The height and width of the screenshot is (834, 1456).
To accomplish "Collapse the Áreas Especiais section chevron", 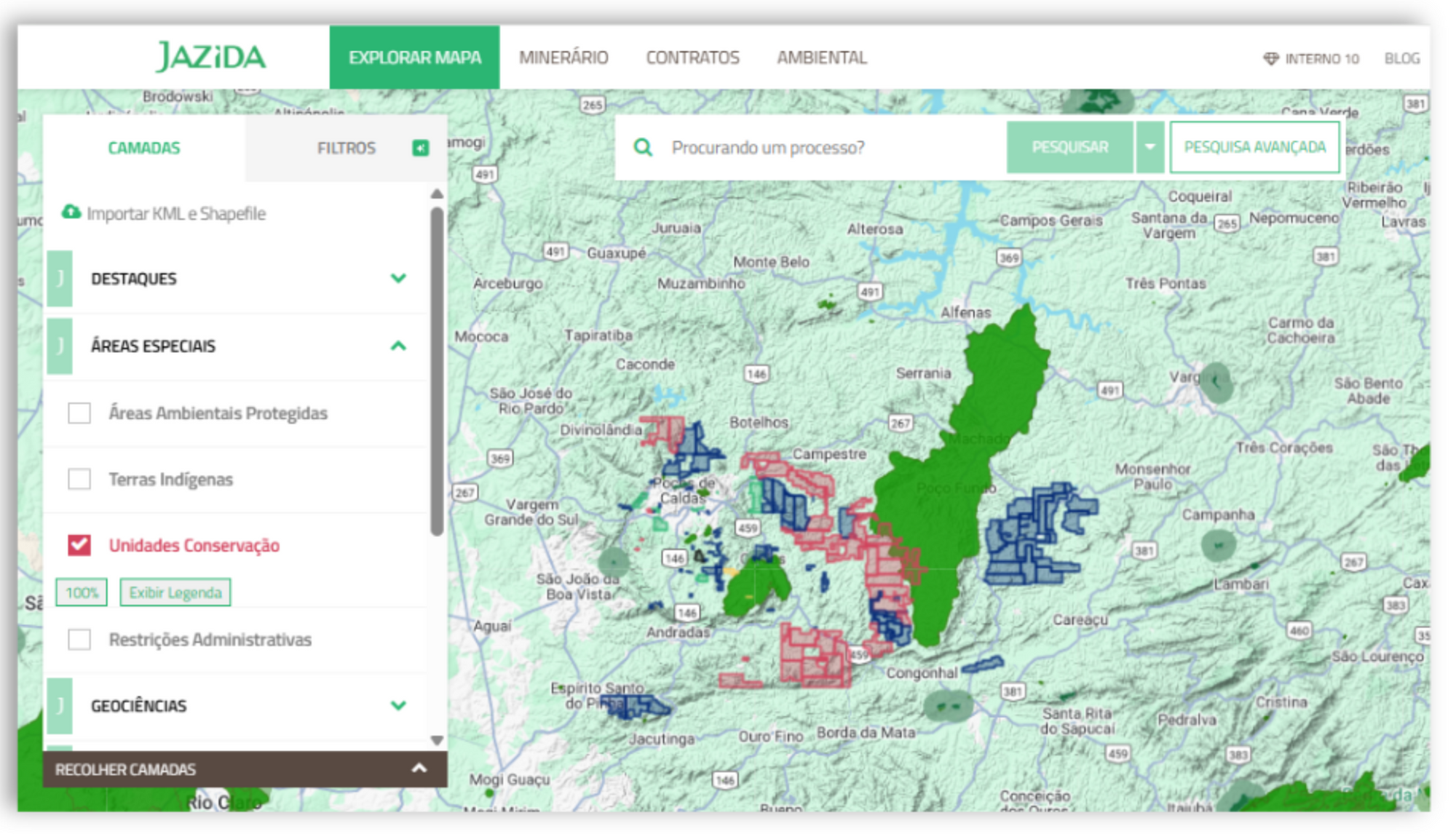I will (x=398, y=346).
